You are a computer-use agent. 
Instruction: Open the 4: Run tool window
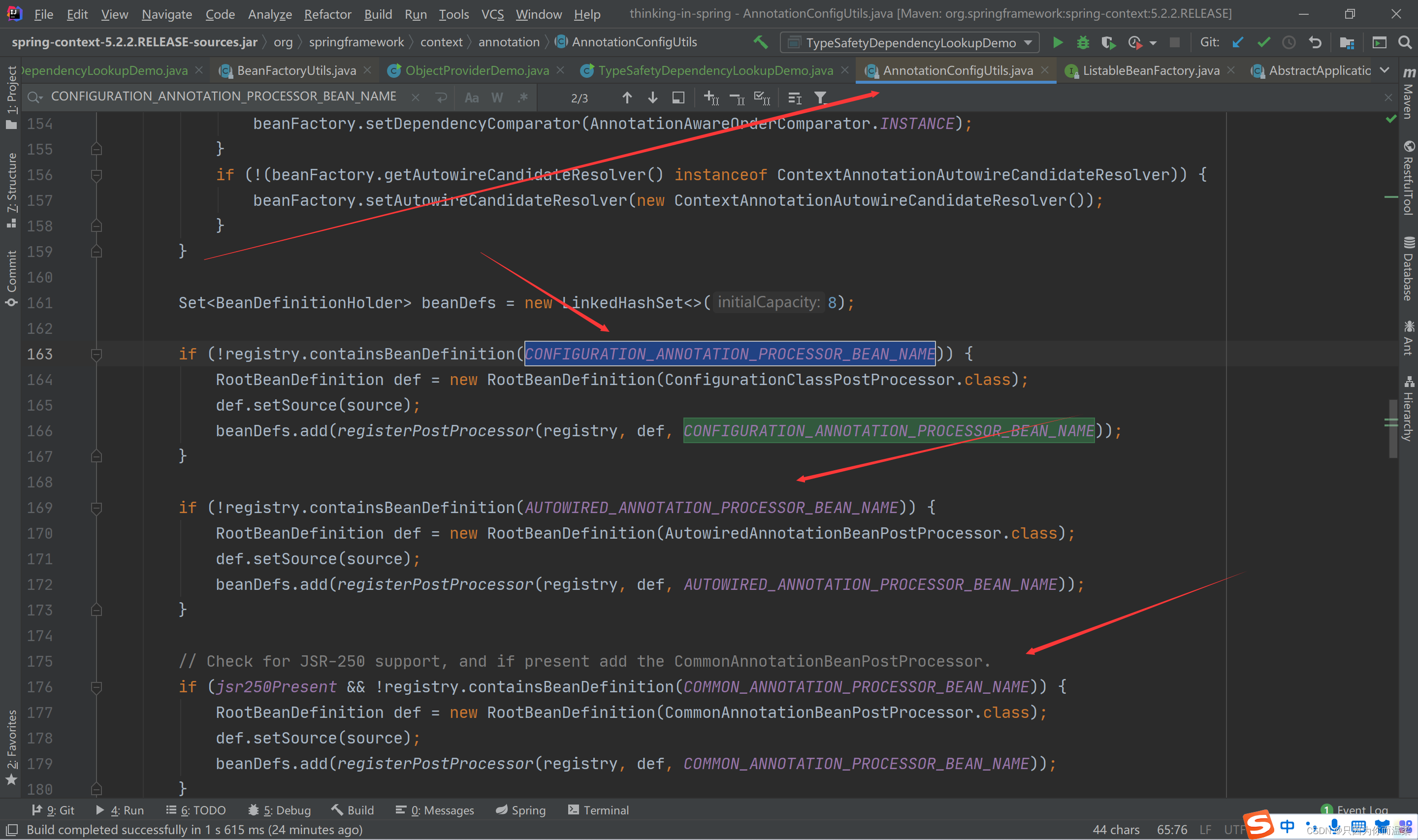click(x=120, y=810)
